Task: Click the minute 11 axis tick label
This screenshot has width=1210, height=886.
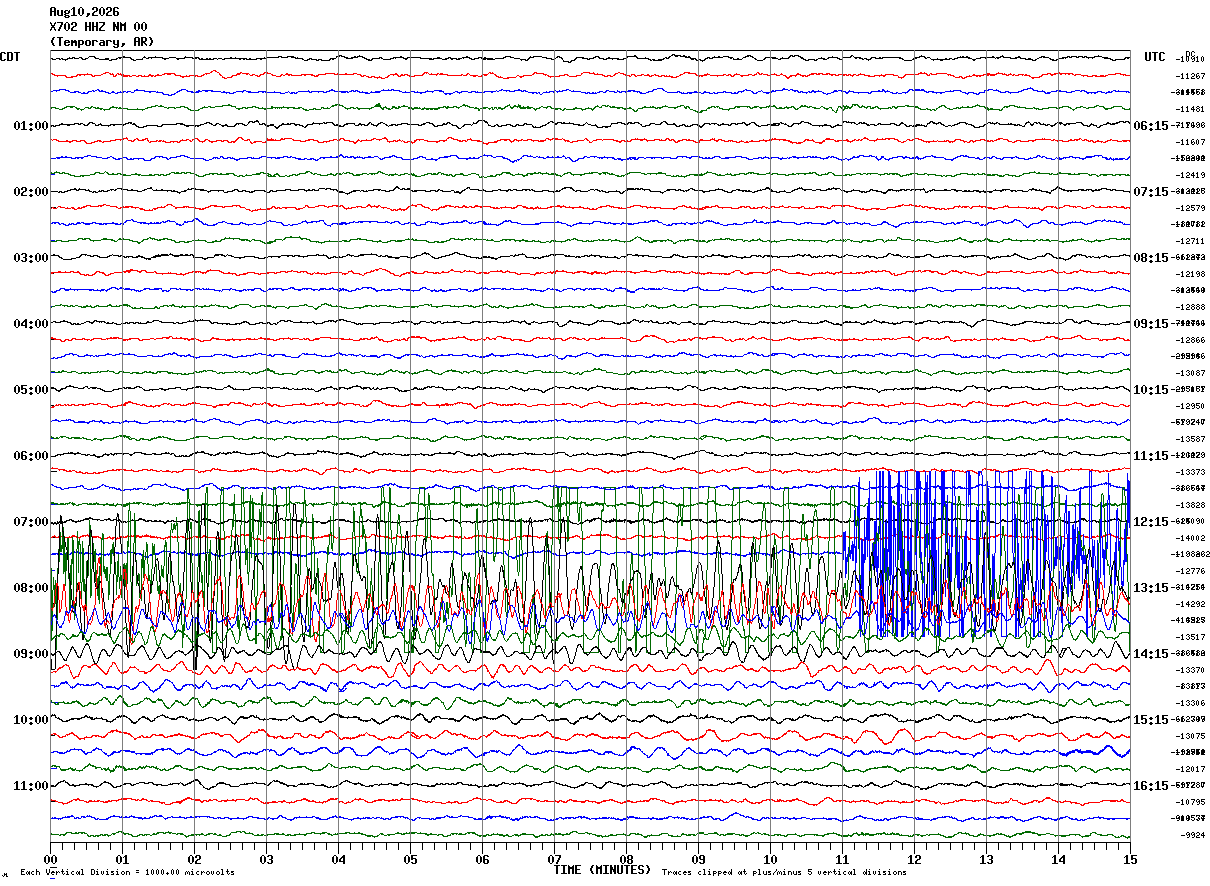Action: click(842, 859)
